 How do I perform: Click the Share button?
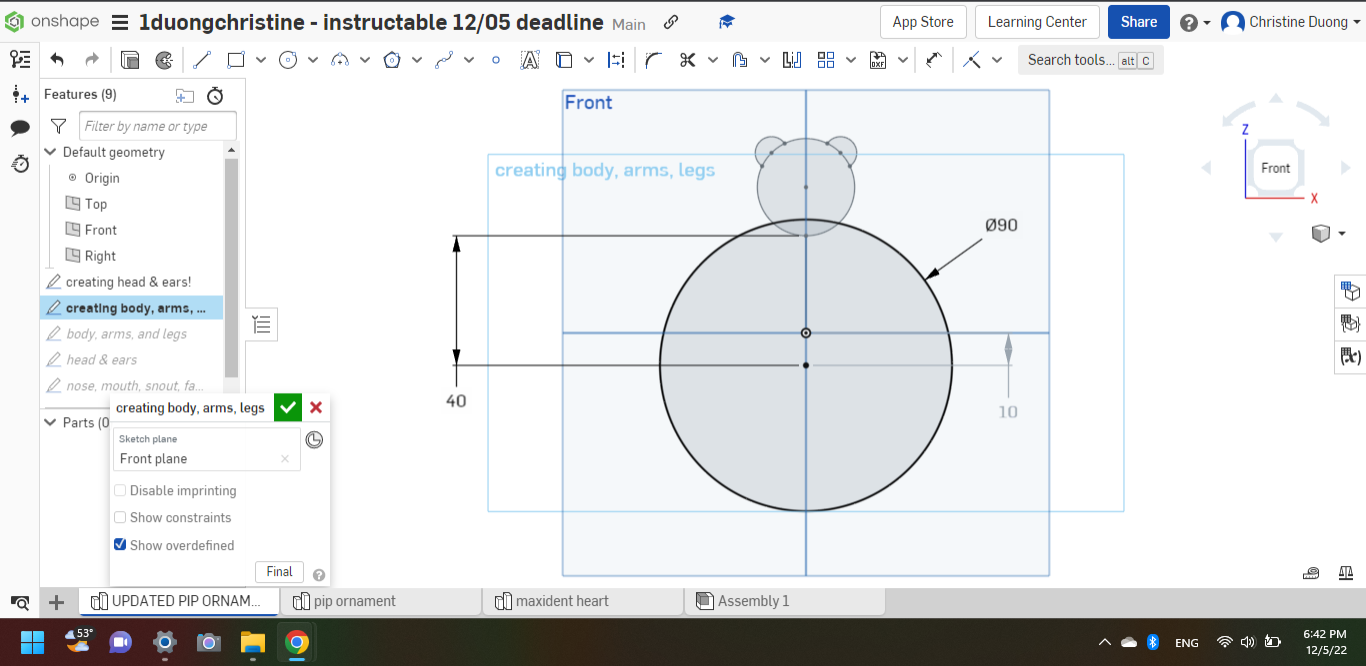[x=1139, y=22]
